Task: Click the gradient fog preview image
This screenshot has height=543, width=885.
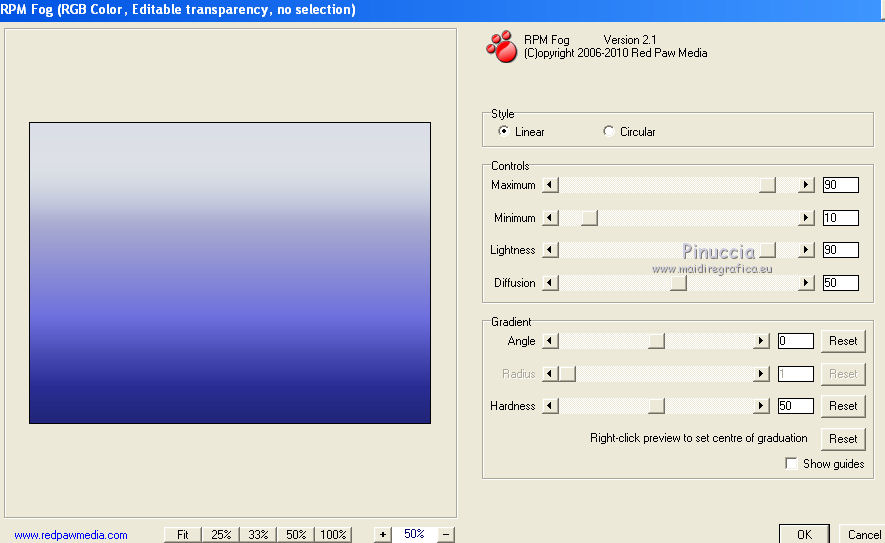Action: coord(230,273)
